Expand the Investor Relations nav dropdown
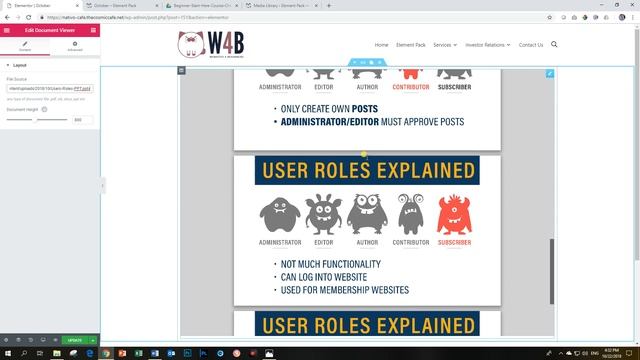 [488, 45]
